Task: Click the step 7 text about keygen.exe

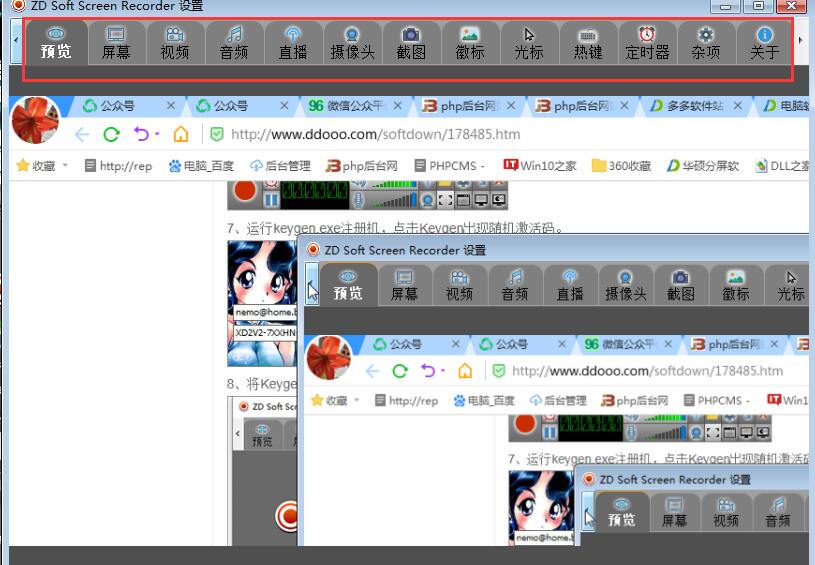Action: (395, 228)
